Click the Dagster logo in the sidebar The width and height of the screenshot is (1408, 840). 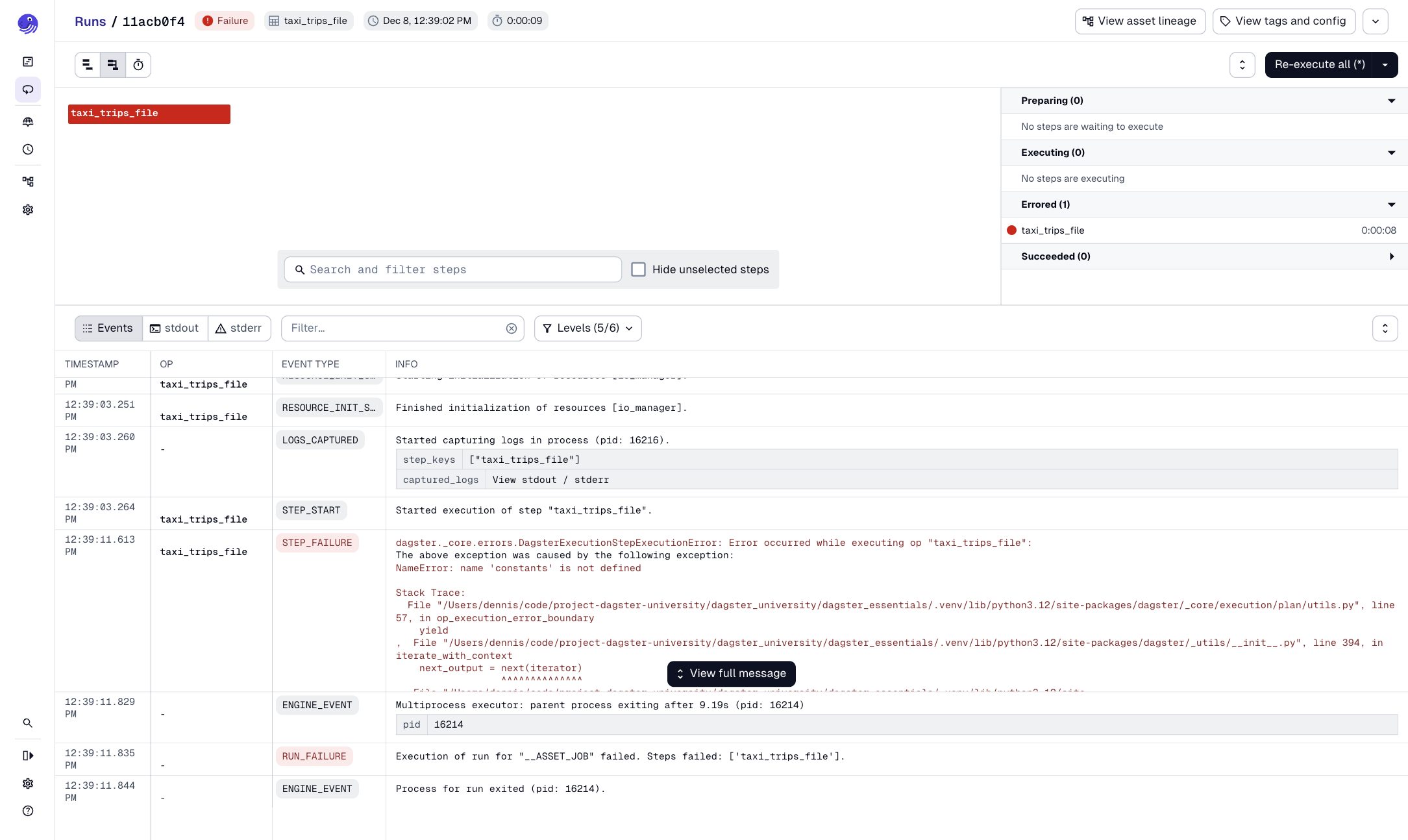tap(28, 23)
